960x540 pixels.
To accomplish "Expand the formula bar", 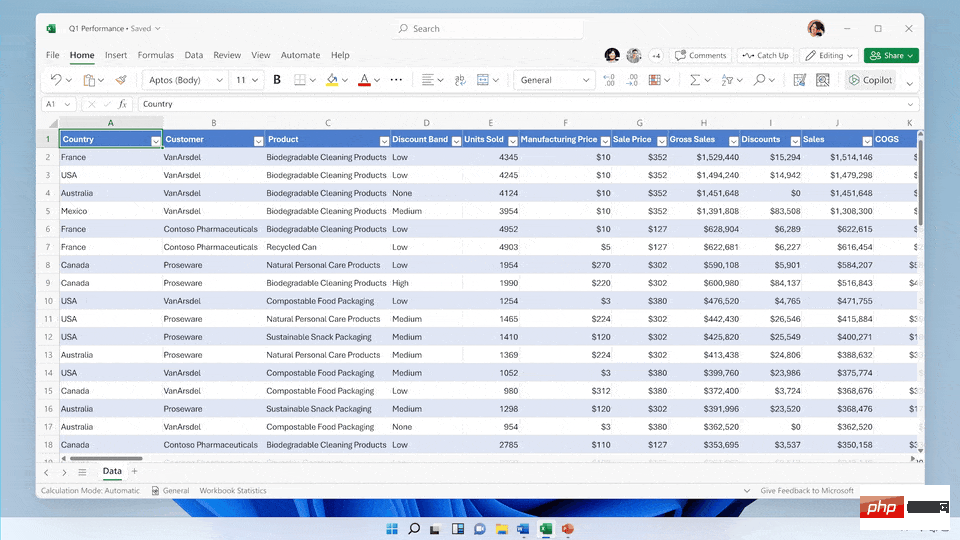I will tap(910, 104).
